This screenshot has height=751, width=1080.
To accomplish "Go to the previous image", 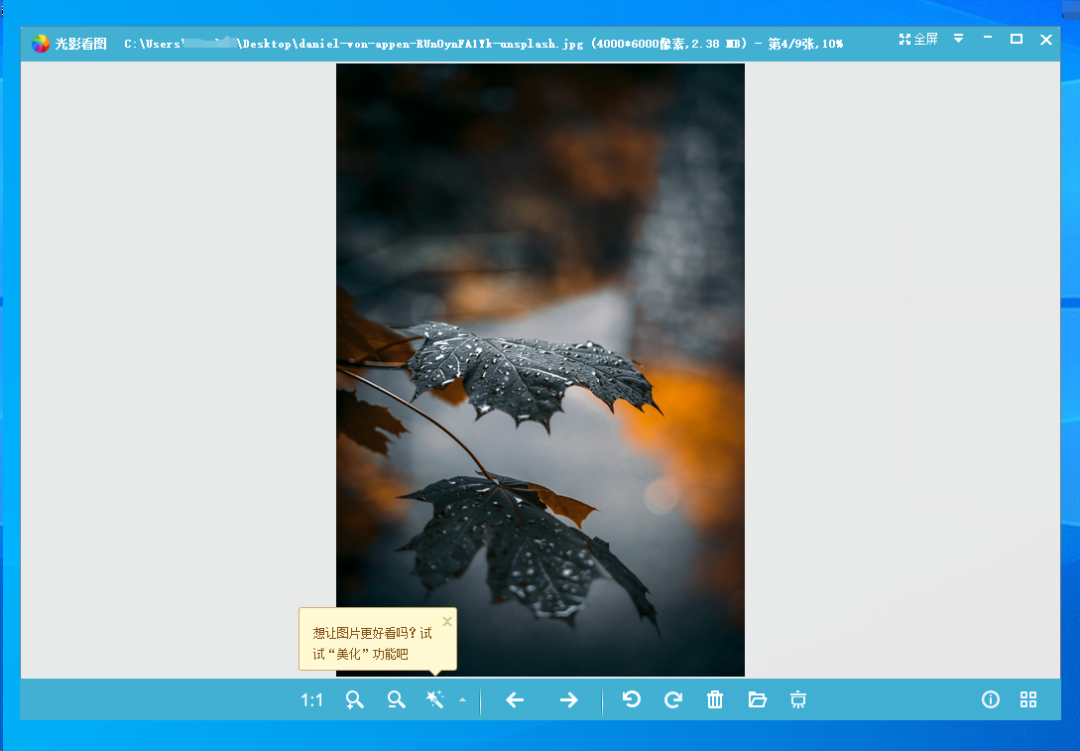I will coord(515,701).
